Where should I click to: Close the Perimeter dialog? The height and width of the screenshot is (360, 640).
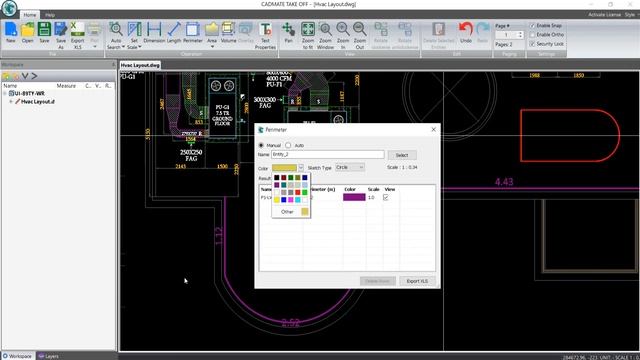pyautogui.click(x=433, y=129)
